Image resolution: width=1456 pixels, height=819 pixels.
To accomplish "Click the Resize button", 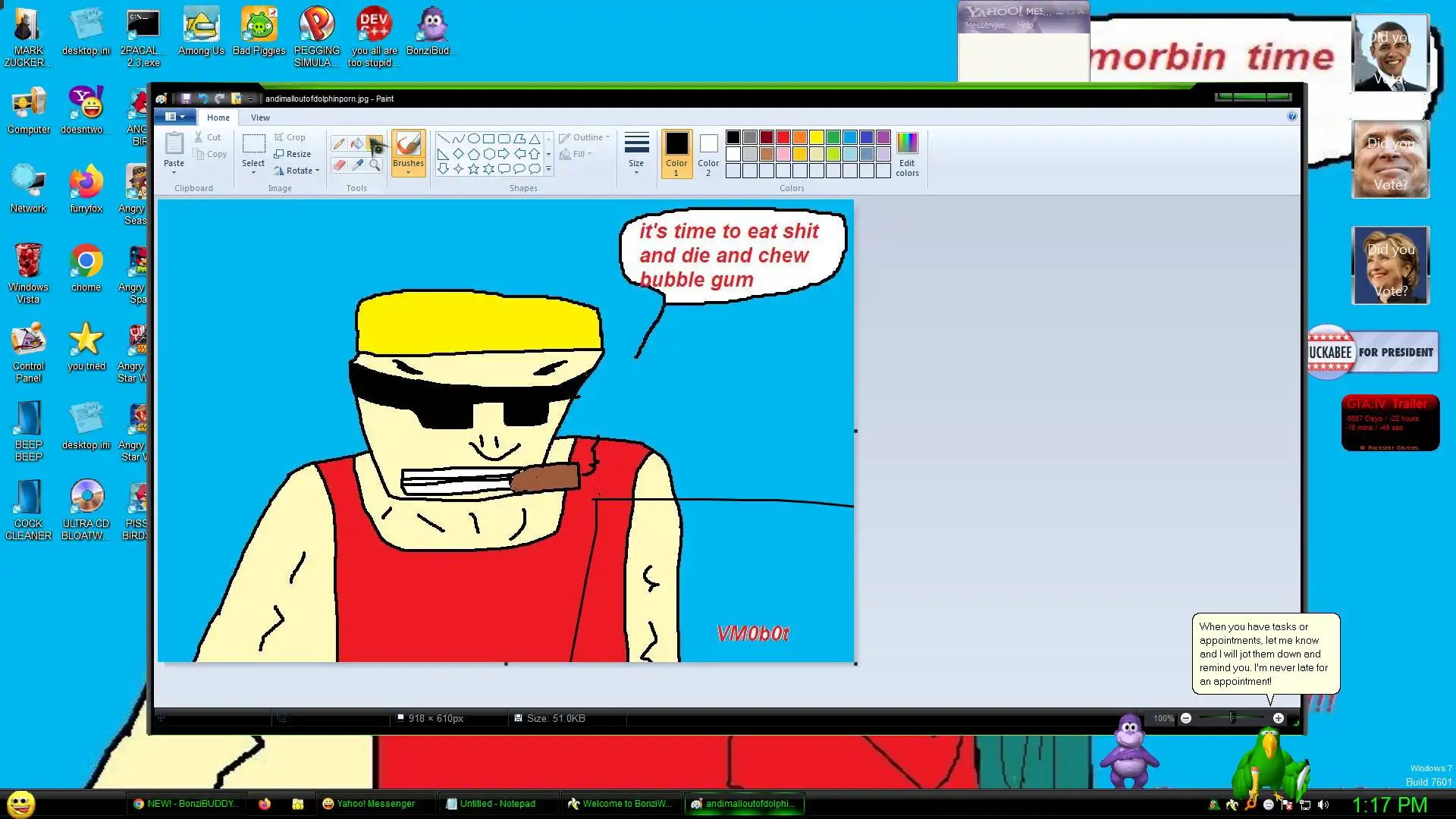I will (292, 154).
